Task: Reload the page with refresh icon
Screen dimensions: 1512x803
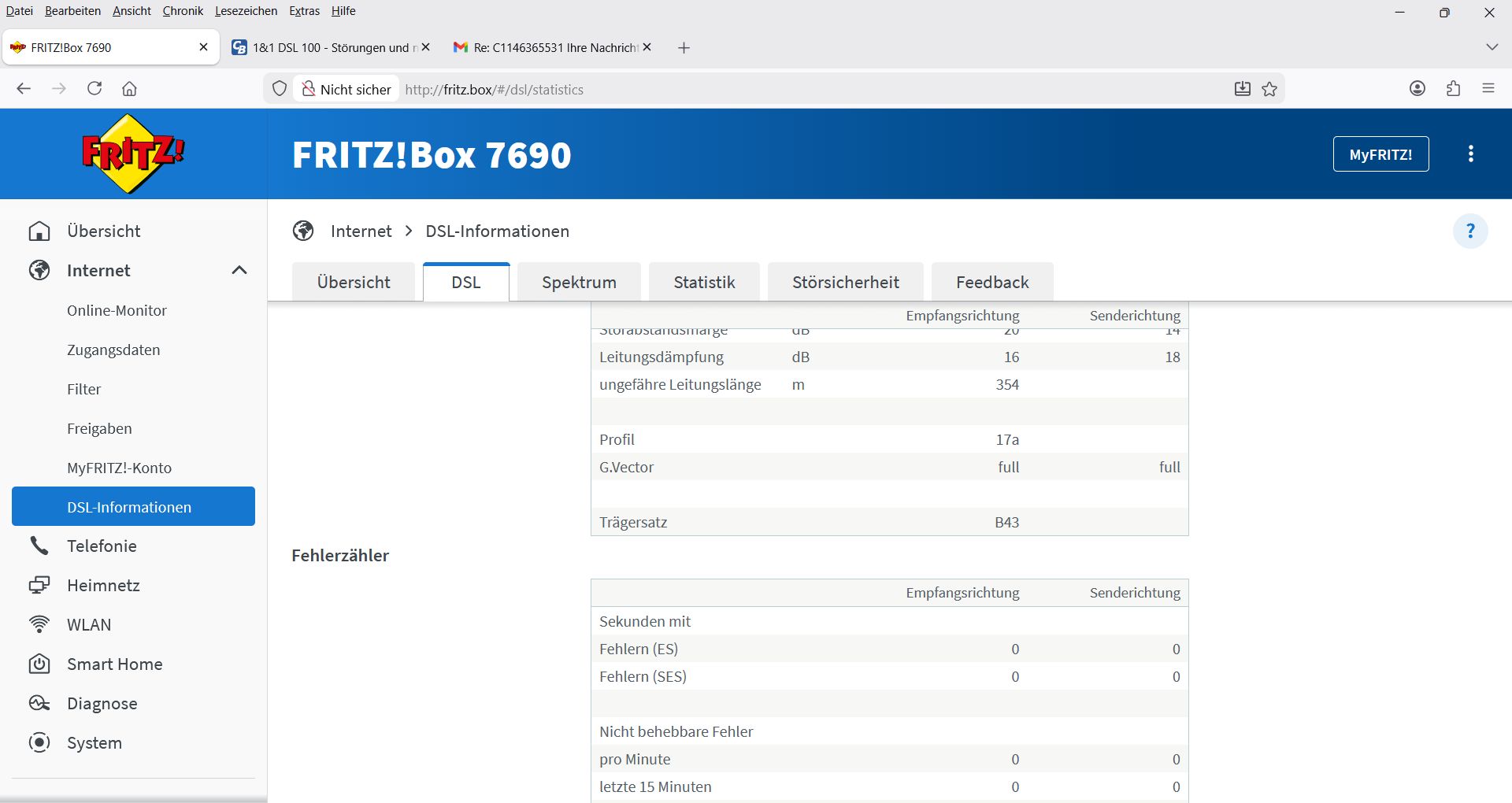Action: point(94,89)
